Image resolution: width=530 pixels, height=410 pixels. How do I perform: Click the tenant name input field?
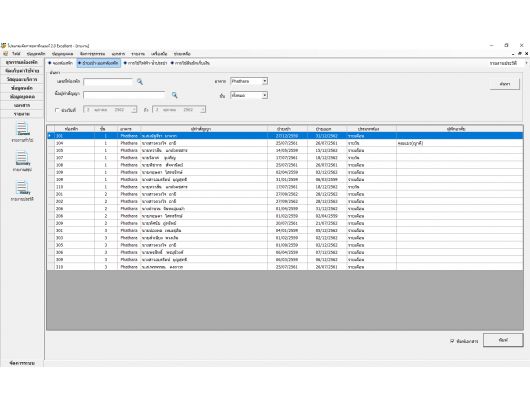point(124,95)
